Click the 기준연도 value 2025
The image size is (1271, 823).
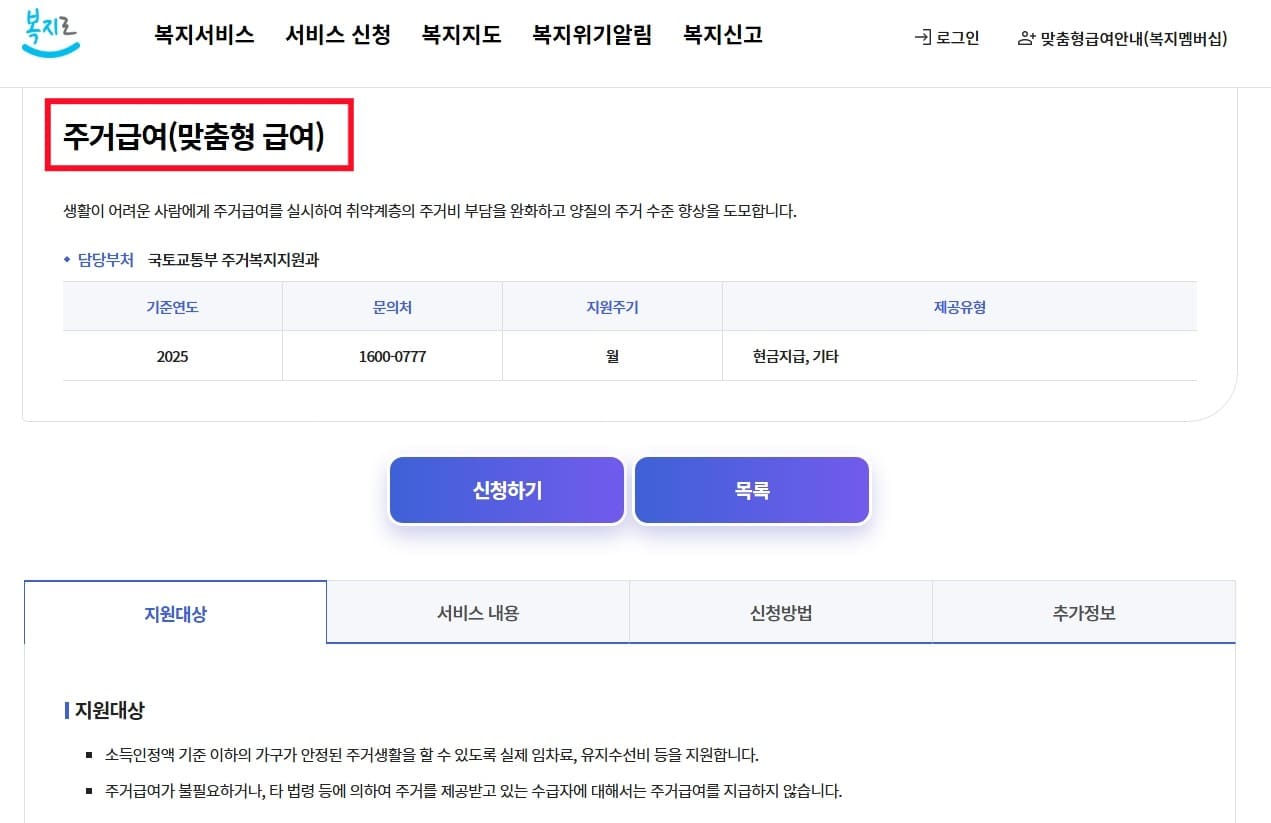172,356
